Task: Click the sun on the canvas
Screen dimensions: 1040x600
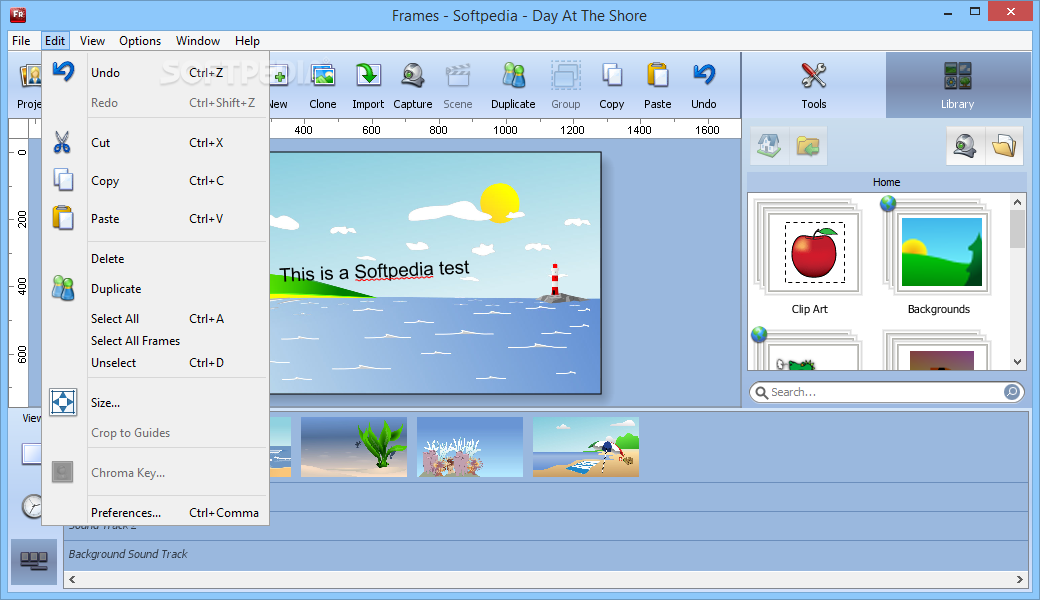Action: 499,202
